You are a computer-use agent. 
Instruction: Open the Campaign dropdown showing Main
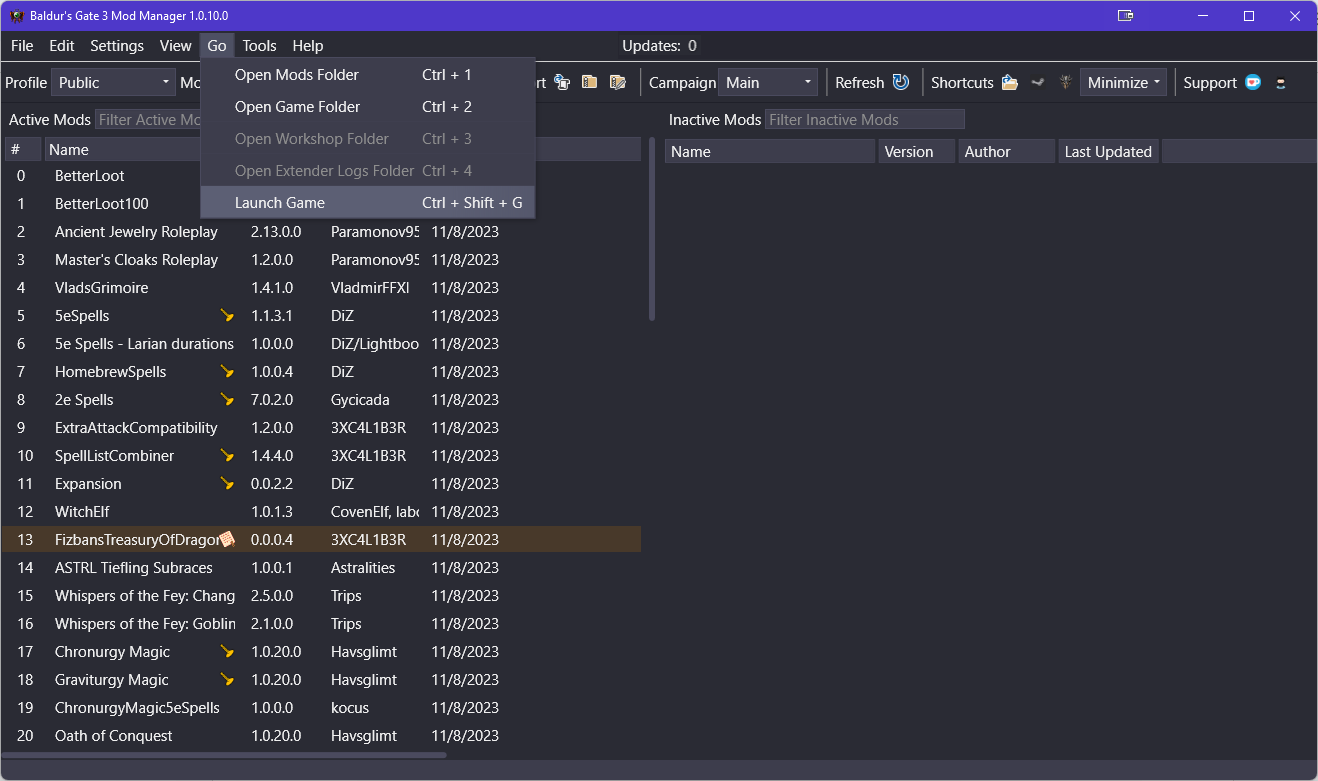768,83
